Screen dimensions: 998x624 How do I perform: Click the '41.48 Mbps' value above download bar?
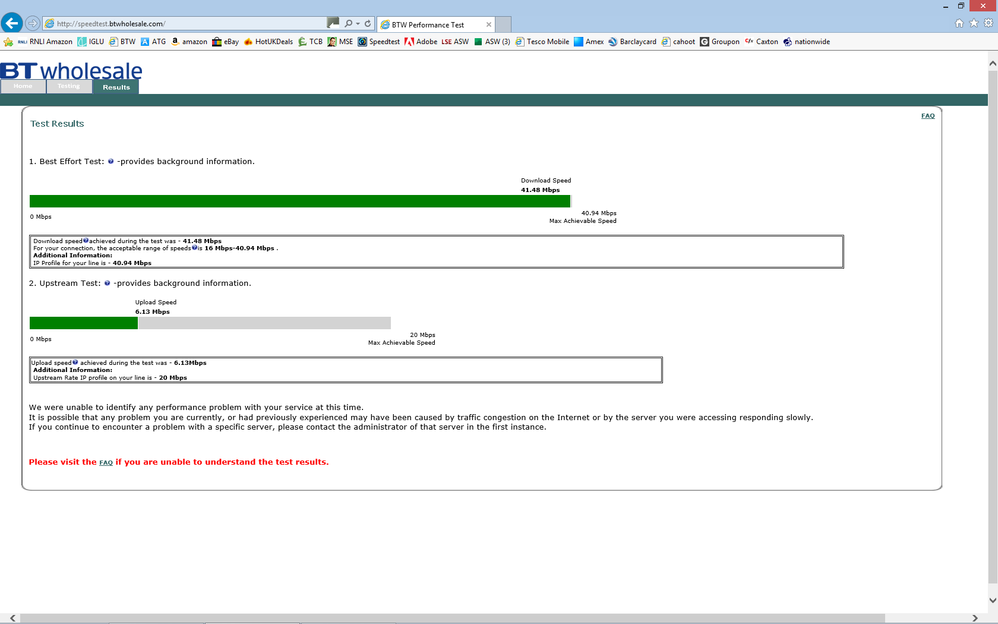click(540, 190)
